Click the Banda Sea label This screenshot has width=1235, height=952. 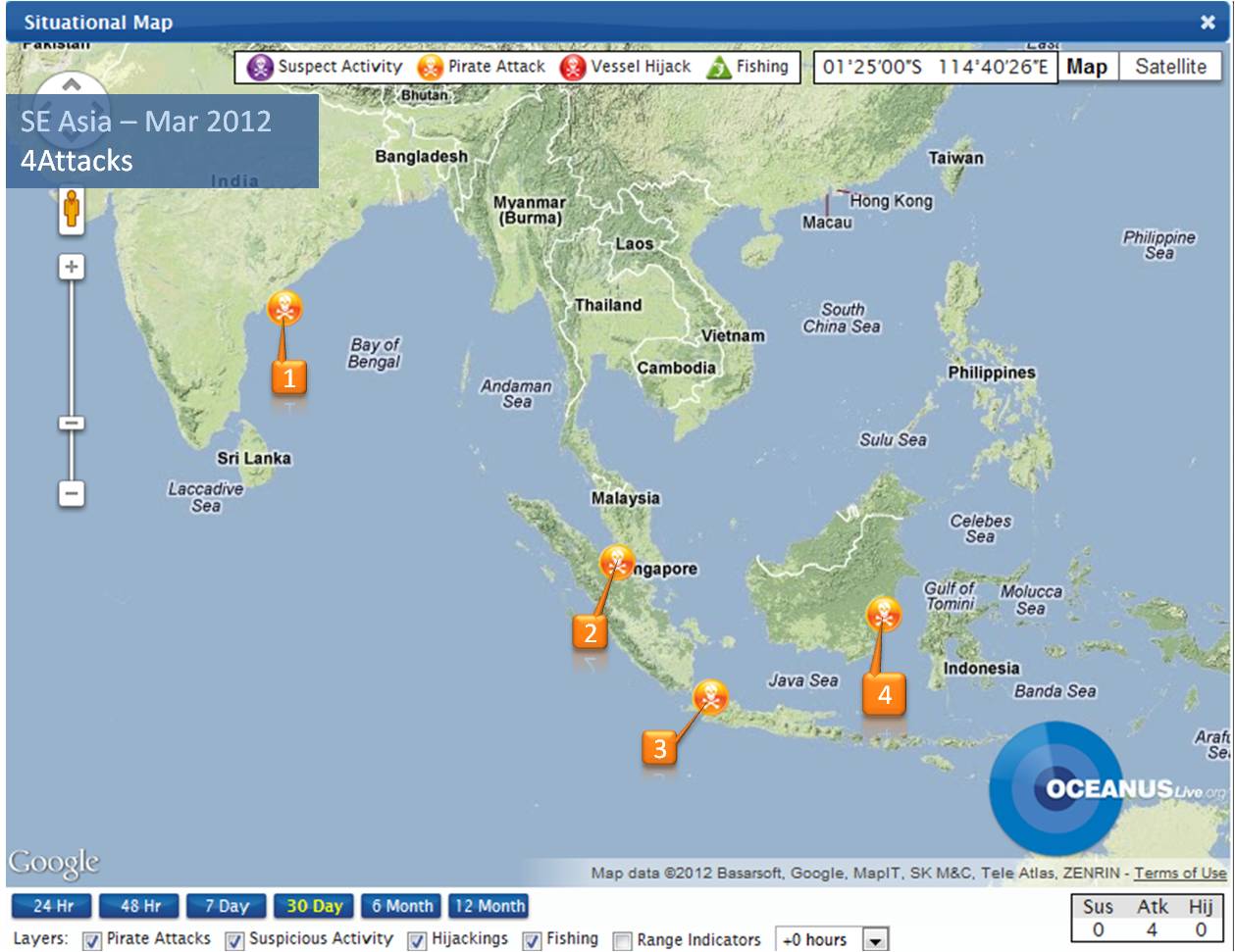click(1055, 691)
